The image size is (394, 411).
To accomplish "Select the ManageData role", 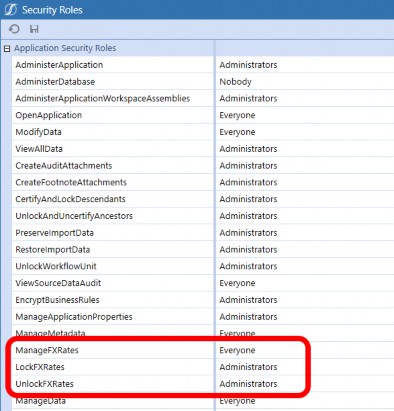I will [41, 401].
